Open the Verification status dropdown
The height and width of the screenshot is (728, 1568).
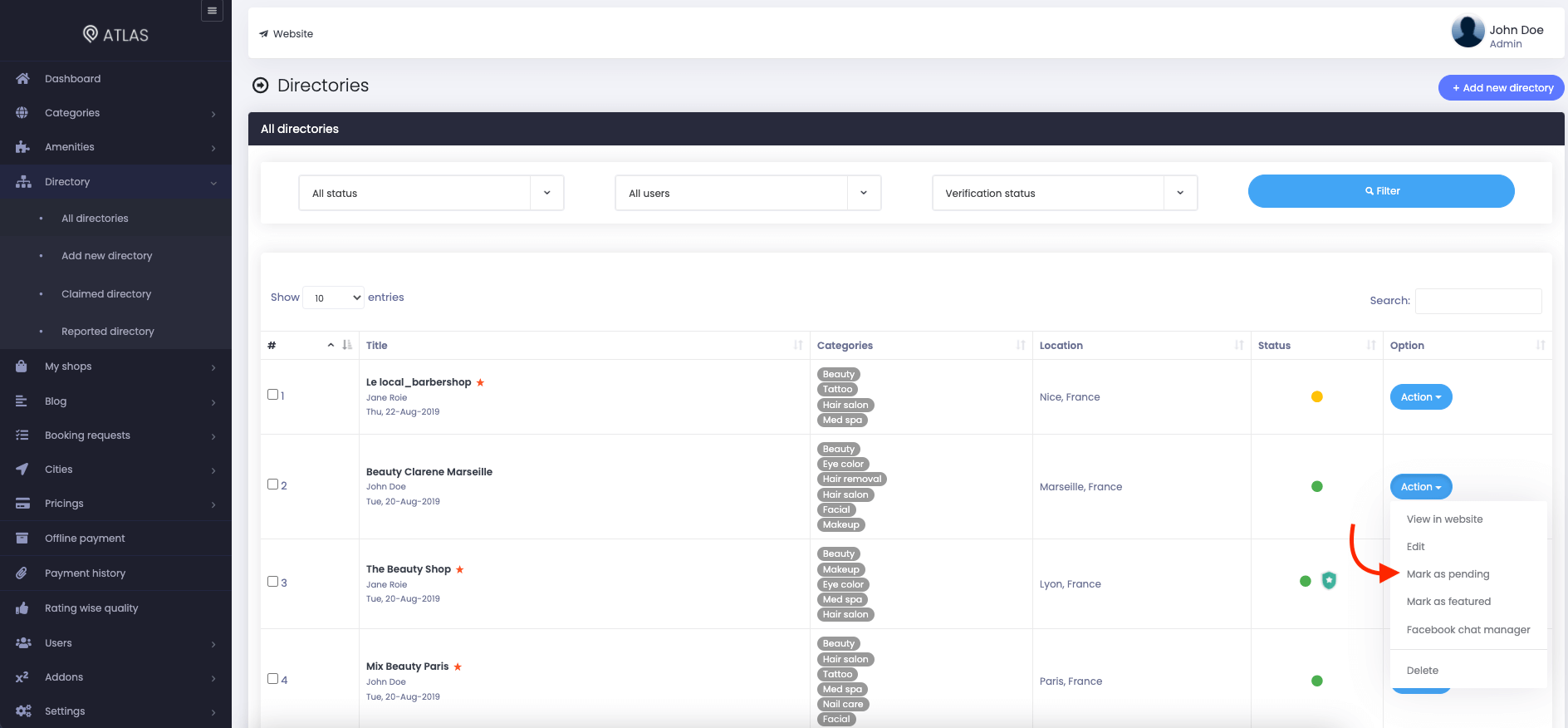click(1065, 193)
